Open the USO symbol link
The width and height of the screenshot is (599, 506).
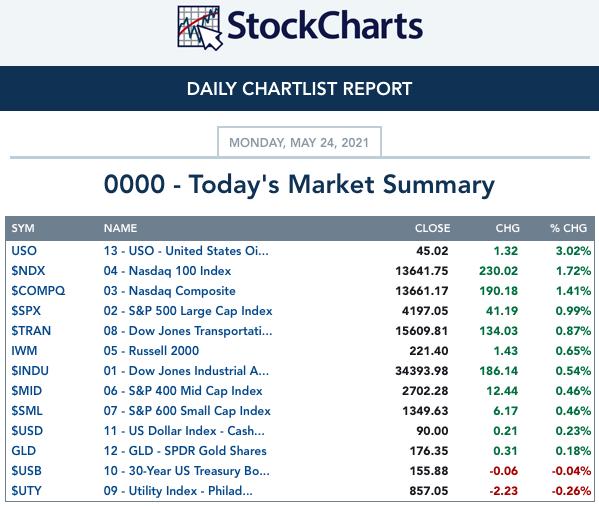[x=24, y=251]
